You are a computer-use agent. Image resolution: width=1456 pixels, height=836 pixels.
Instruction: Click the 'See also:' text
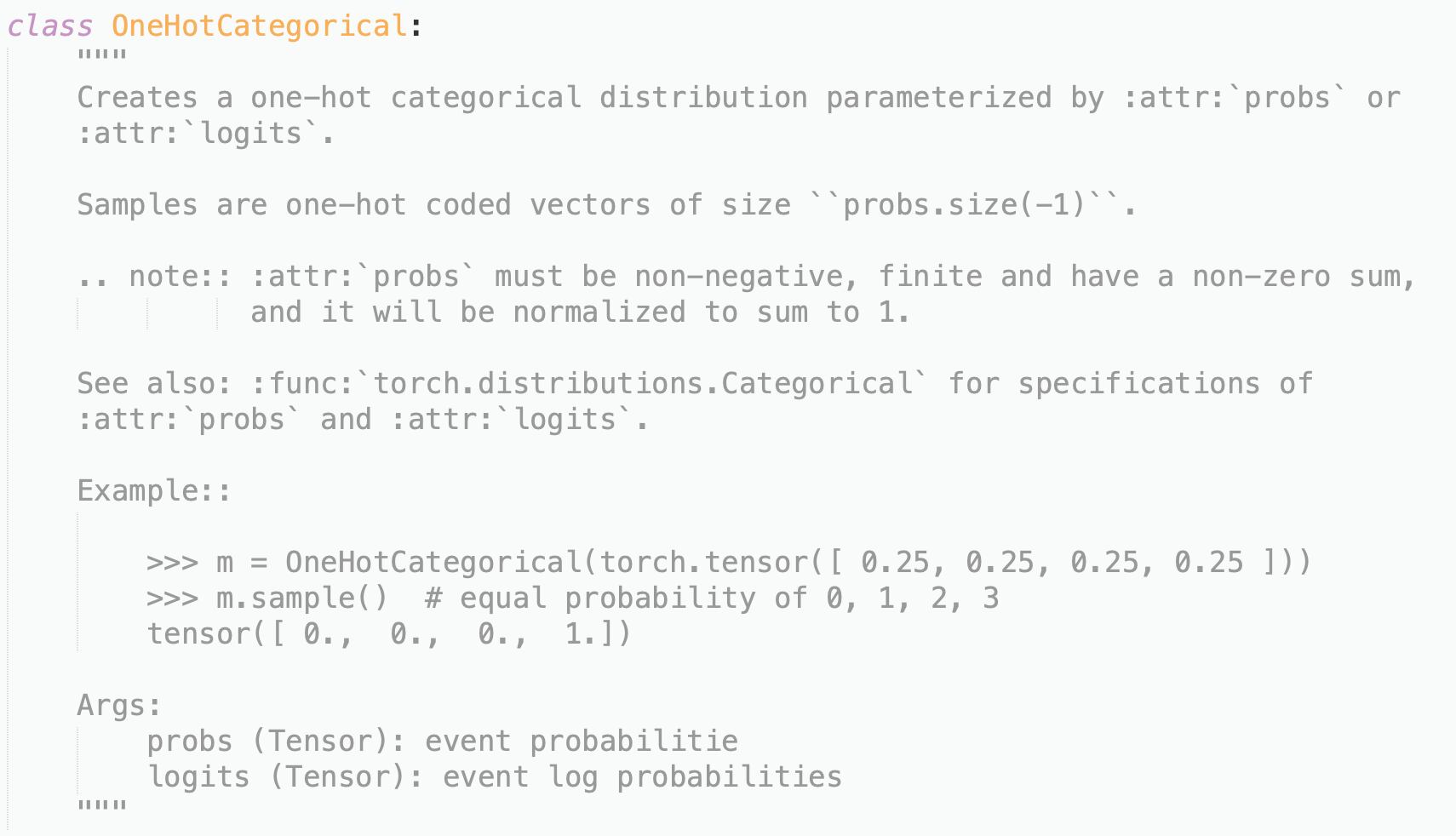[x=154, y=383]
